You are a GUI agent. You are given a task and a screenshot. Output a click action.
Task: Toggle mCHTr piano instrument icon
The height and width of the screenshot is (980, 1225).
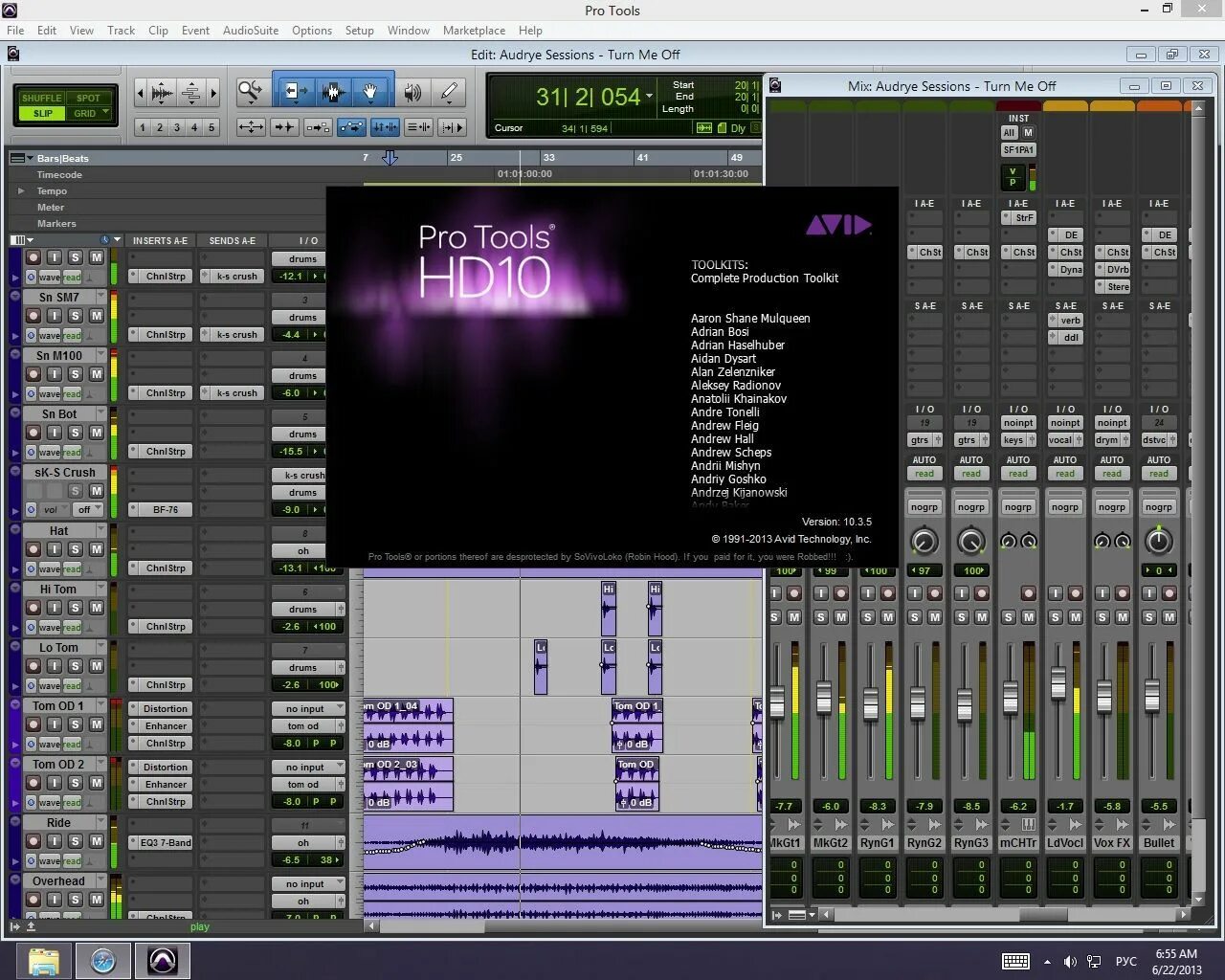pos(1030,824)
